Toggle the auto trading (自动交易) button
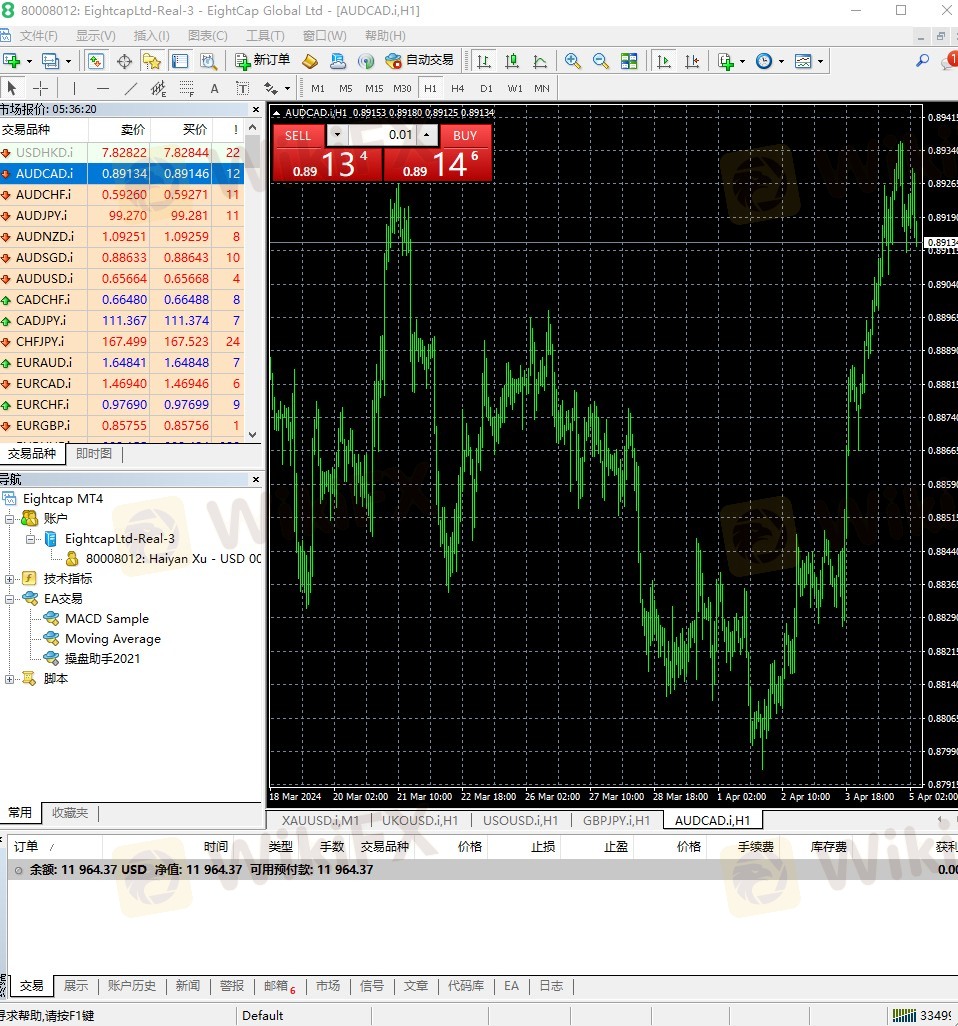Viewport: 958px width, 1026px height. click(419, 61)
